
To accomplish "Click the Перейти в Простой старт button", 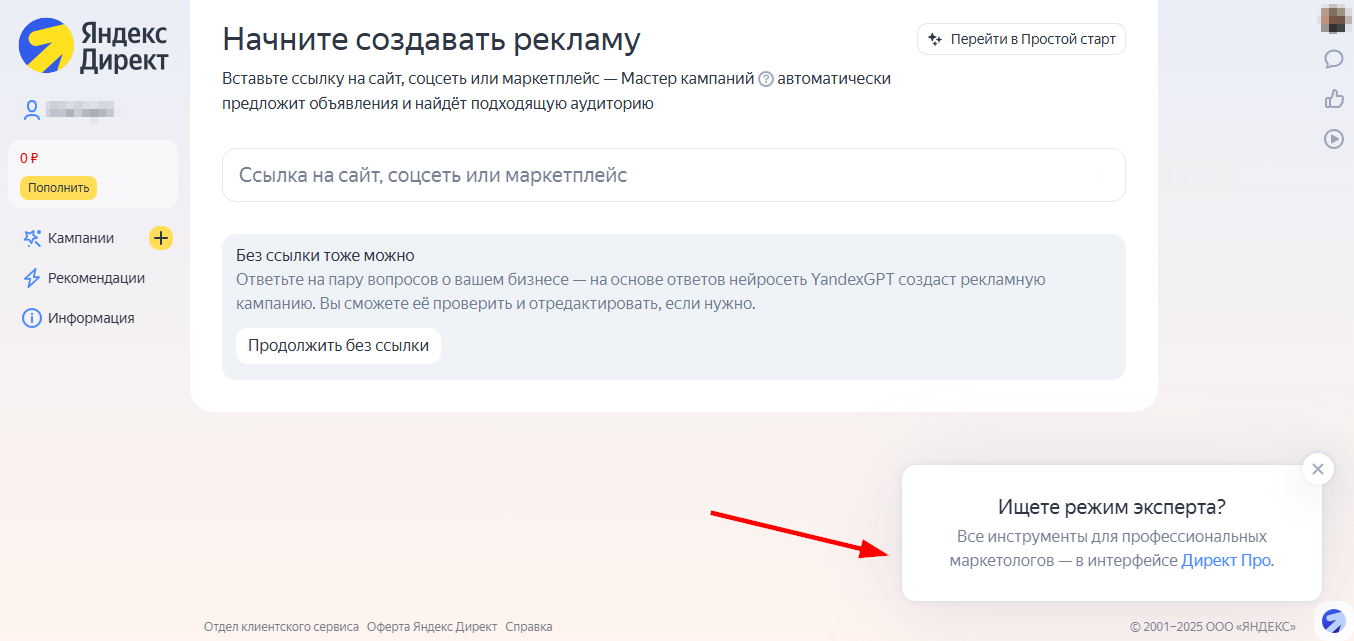I will click(x=1021, y=39).
